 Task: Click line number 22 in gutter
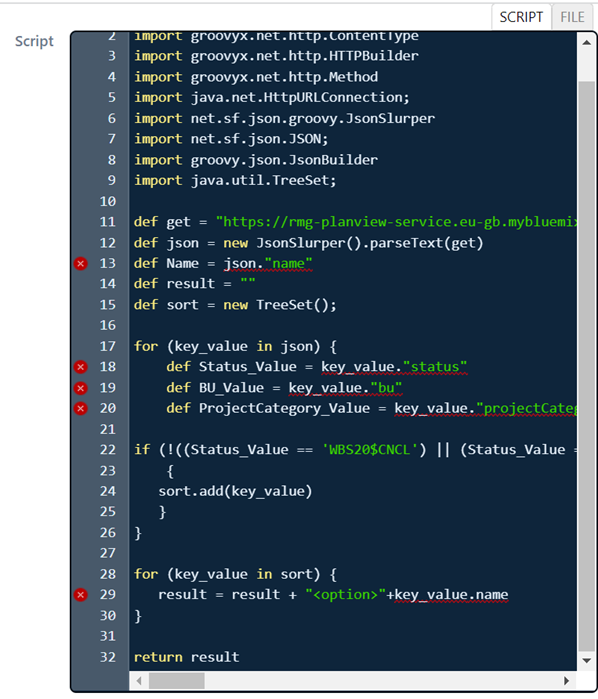point(107,450)
